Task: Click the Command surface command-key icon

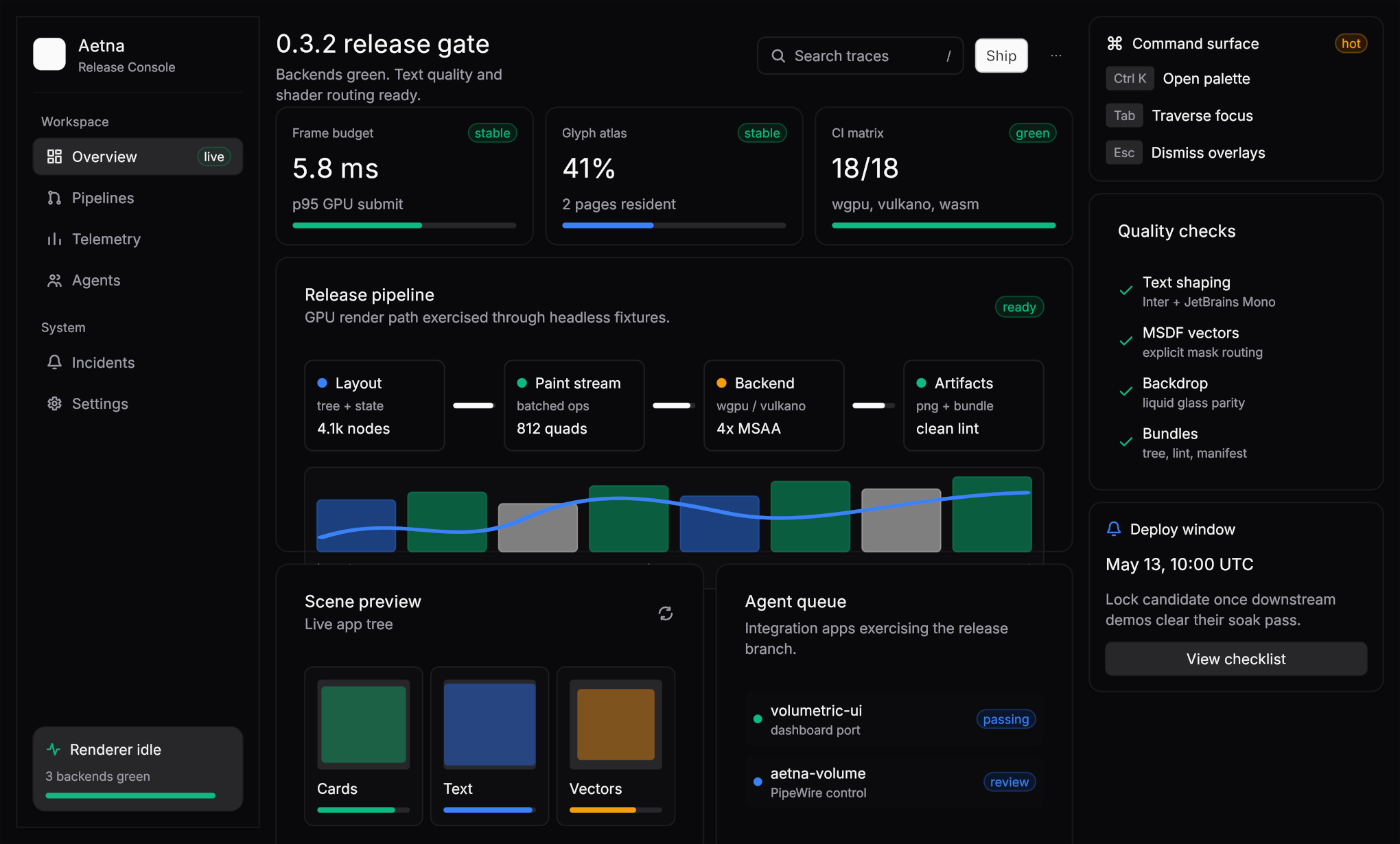Action: 1115,43
